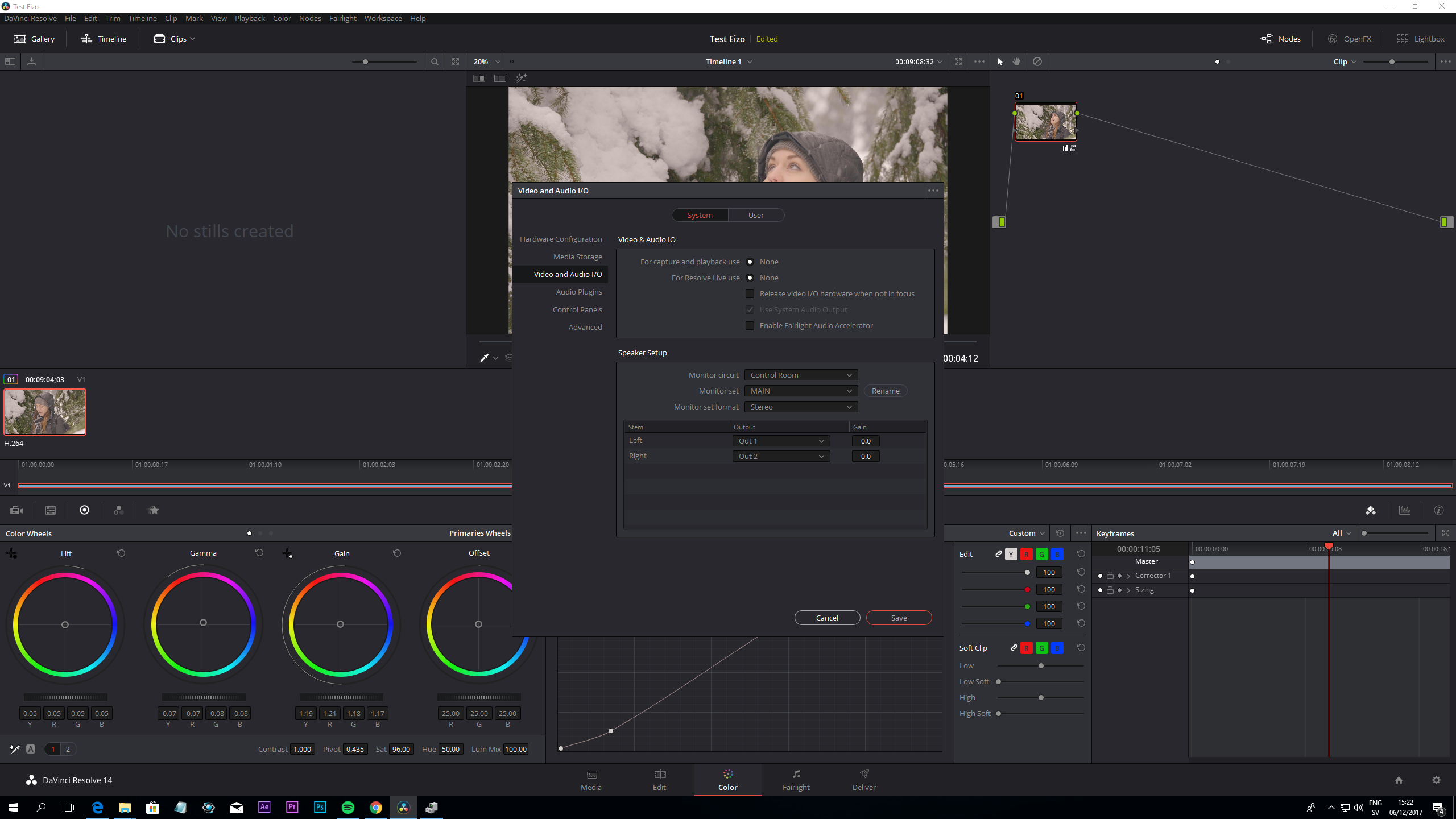Open the Nodes panel
1456x819 pixels.
pos(1281,39)
